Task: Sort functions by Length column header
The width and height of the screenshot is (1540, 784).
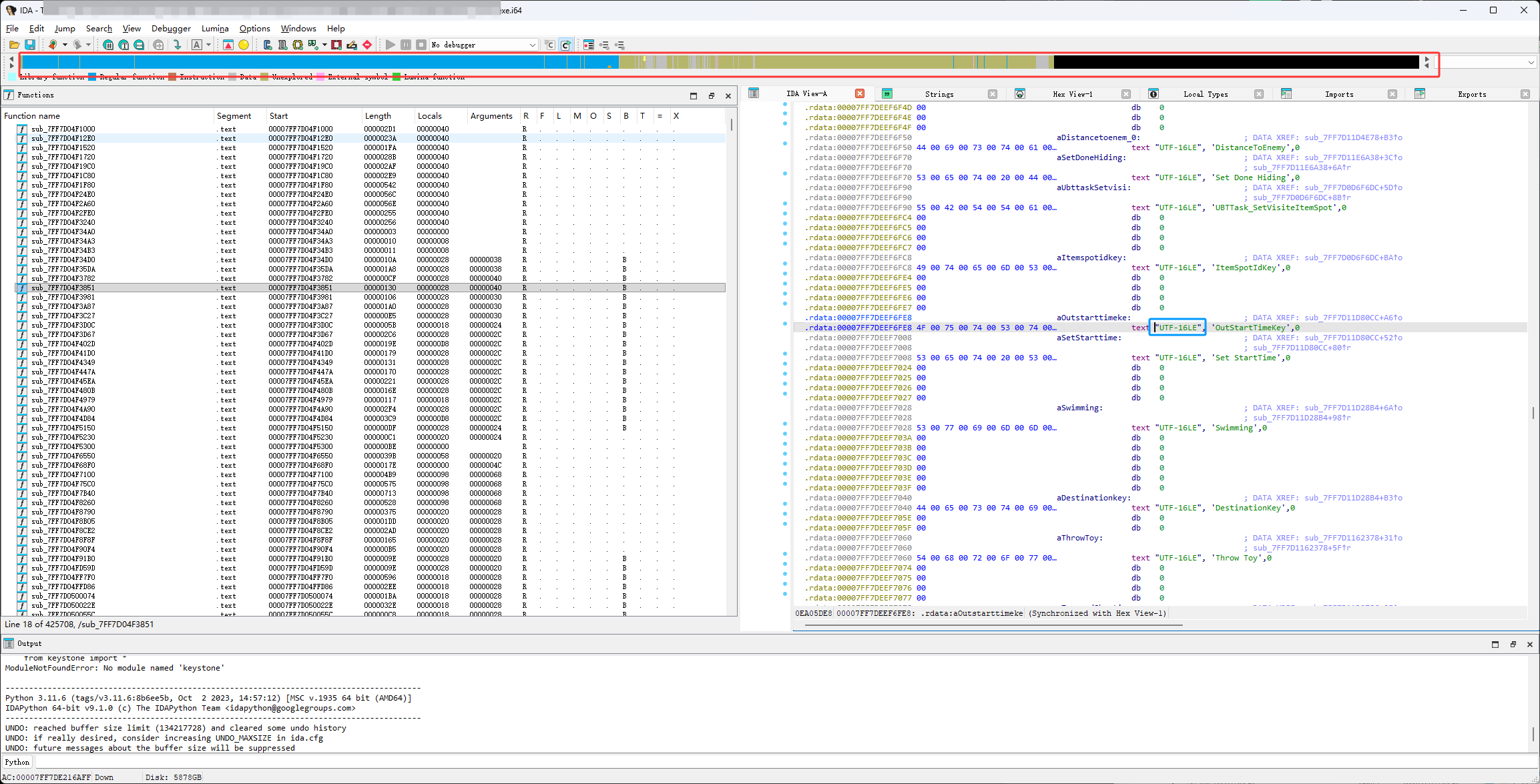Action: click(x=378, y=115)
